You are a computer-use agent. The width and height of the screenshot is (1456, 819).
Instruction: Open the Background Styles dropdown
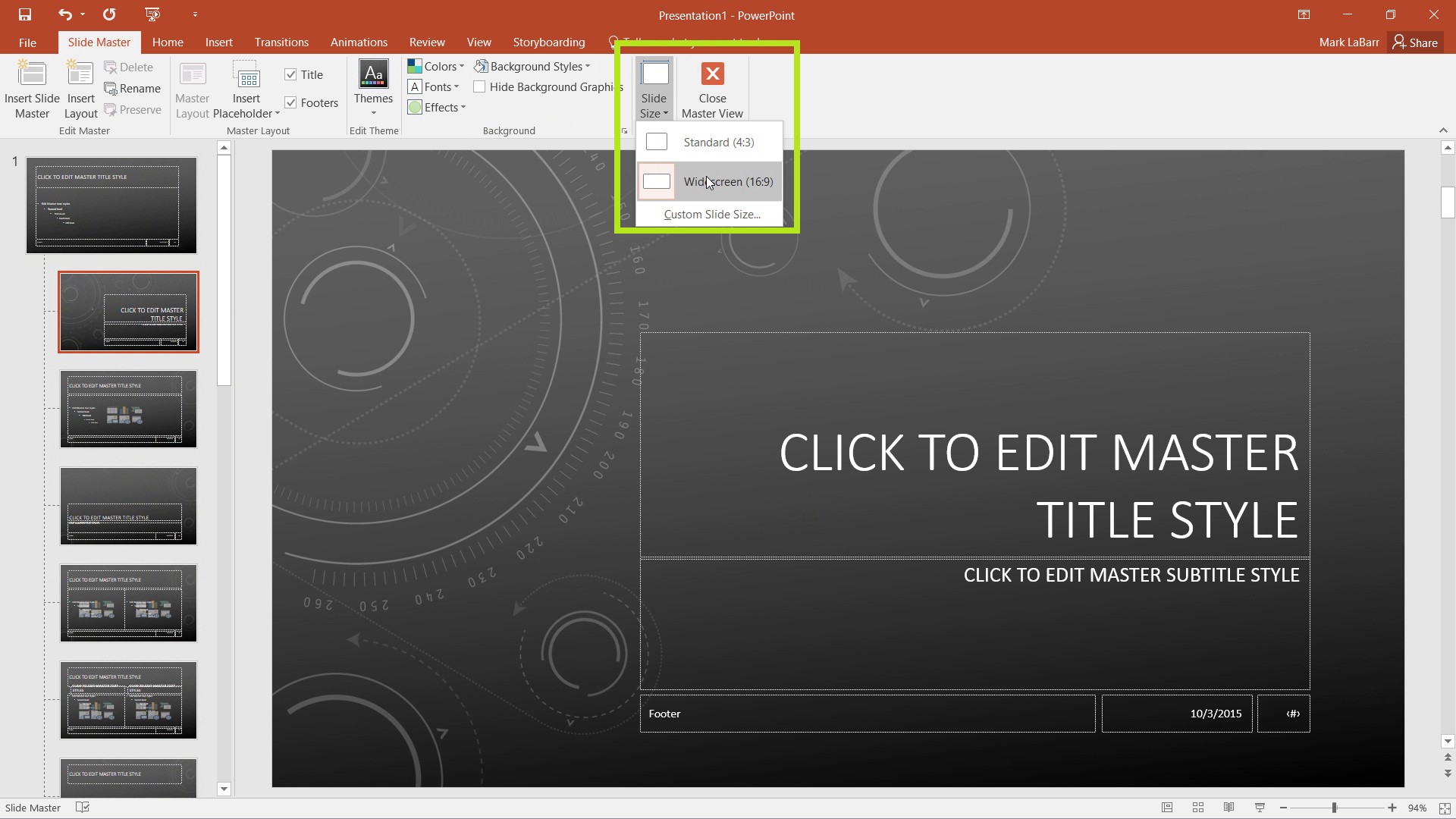click(x=532, y=66)
